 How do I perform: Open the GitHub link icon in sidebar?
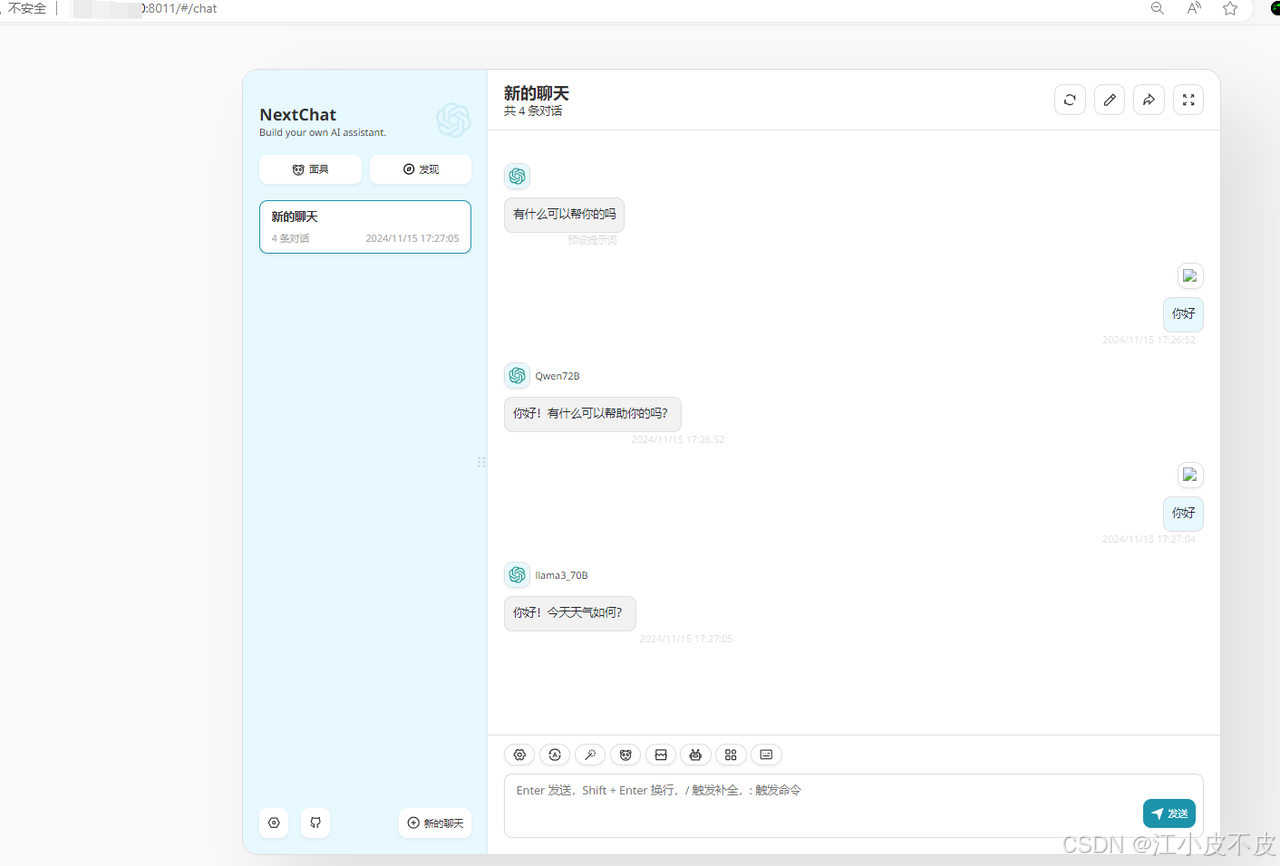click(x=315, y=823)
